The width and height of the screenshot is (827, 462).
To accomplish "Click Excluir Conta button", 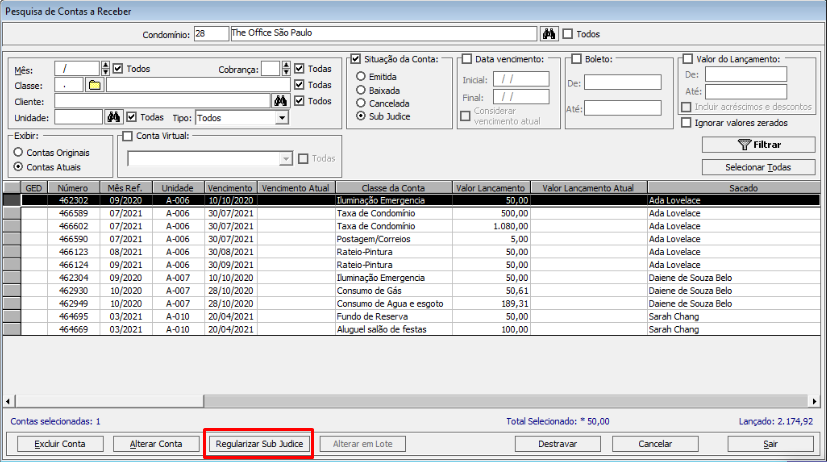I will pos(60,444).
